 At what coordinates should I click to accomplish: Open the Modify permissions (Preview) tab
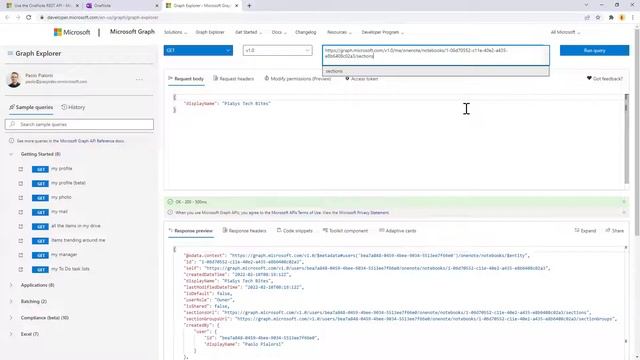click(x=298, y=78)
